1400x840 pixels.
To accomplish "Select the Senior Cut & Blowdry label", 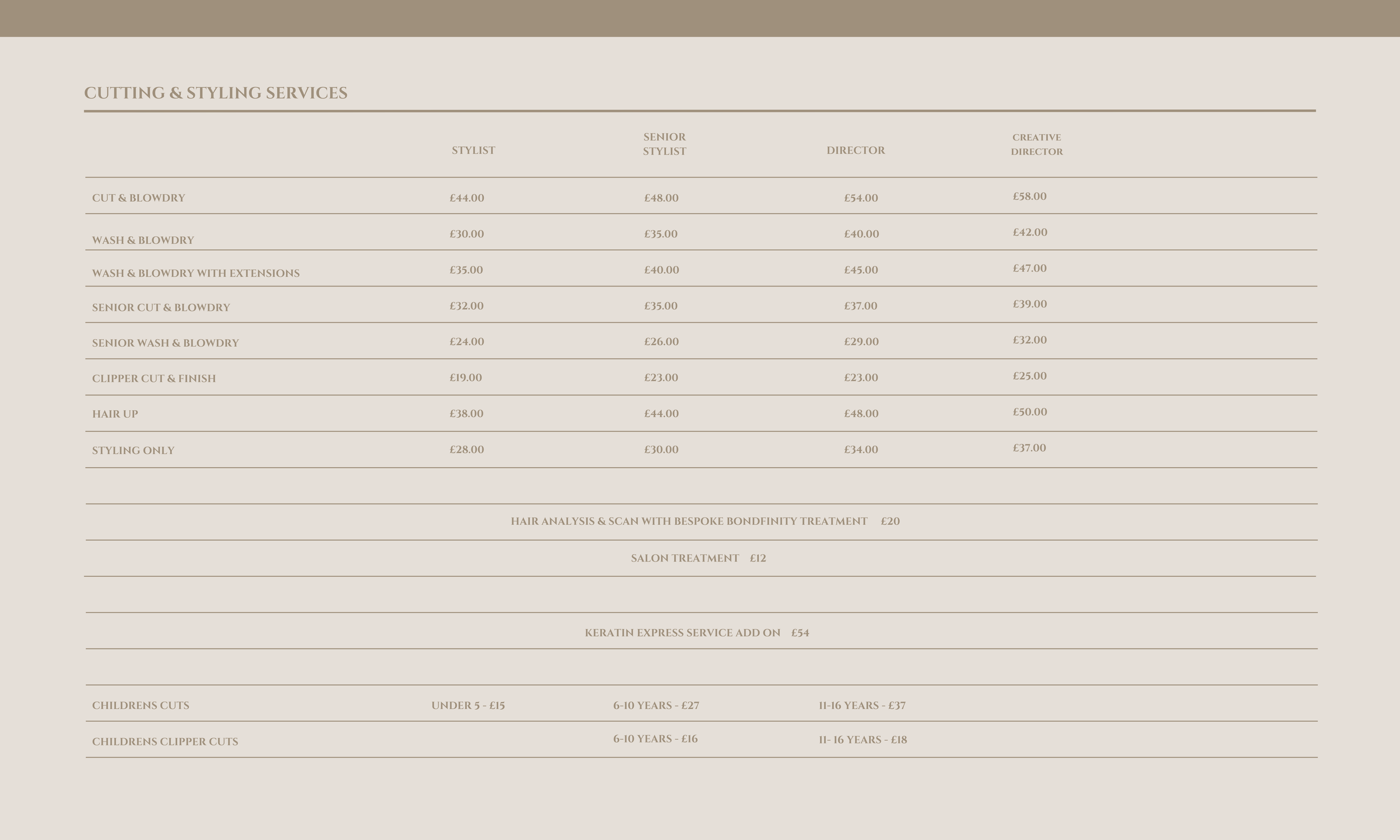I will click(x=161, y=308).
